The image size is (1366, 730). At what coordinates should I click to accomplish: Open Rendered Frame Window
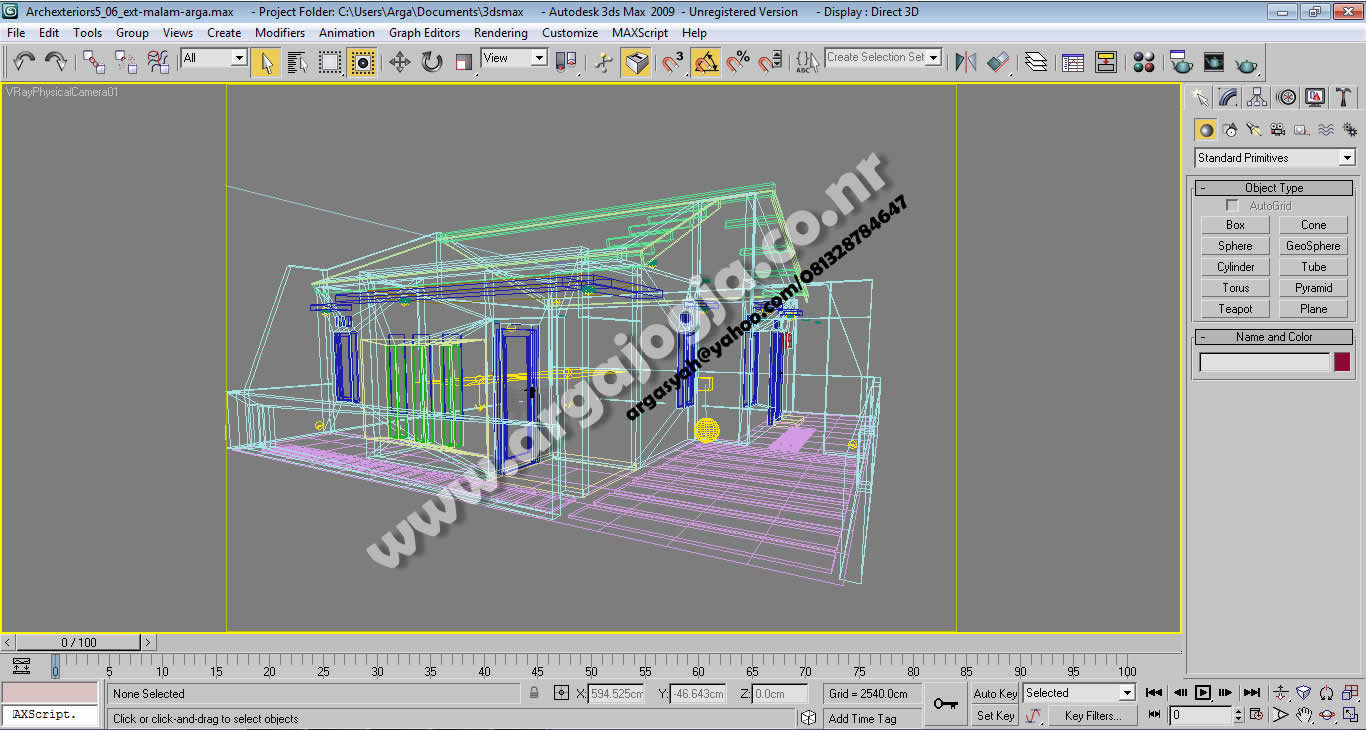pyautogui.click(x=1213, y=62)
